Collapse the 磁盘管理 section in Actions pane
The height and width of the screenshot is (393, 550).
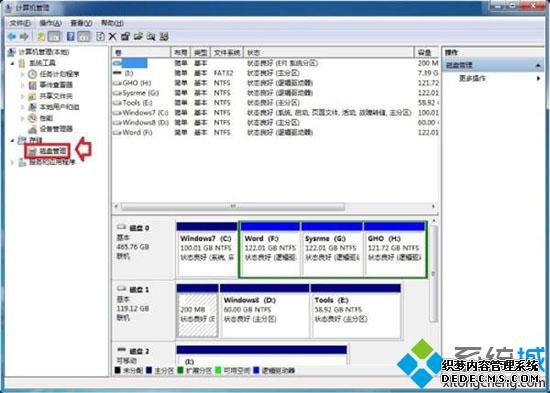[538, 66]
